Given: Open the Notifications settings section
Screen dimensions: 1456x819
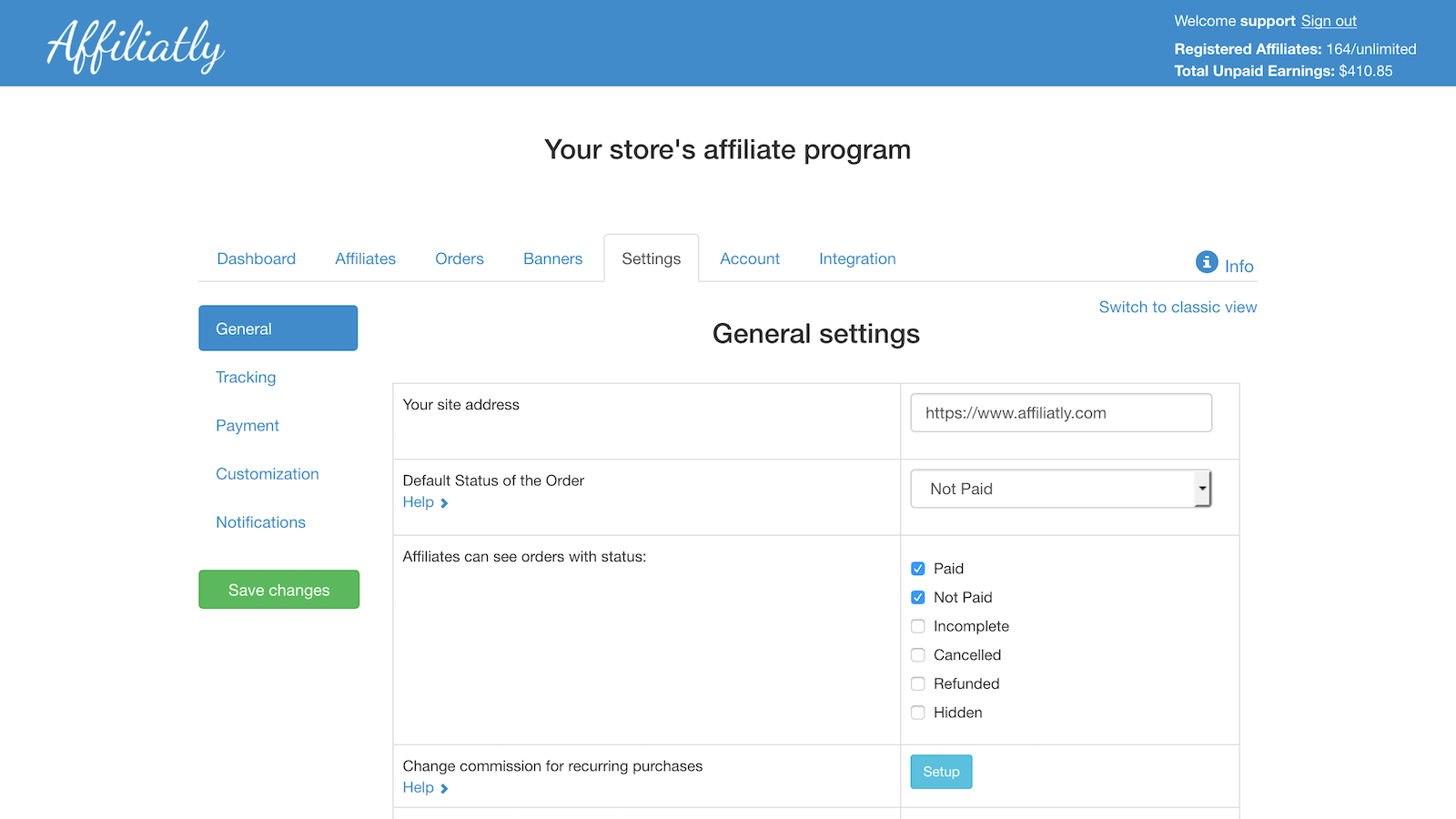Looking at the screenshot, I should (x=260, y=521).
